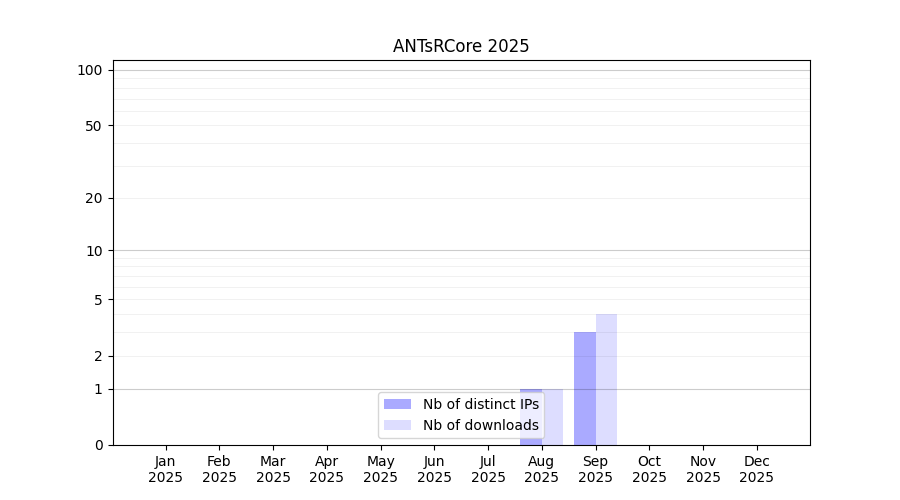Image resolution: width=900 pixels, height=500 pixels.
Task: Click the 50 y-axis tick label
Action: pos(94,126)
